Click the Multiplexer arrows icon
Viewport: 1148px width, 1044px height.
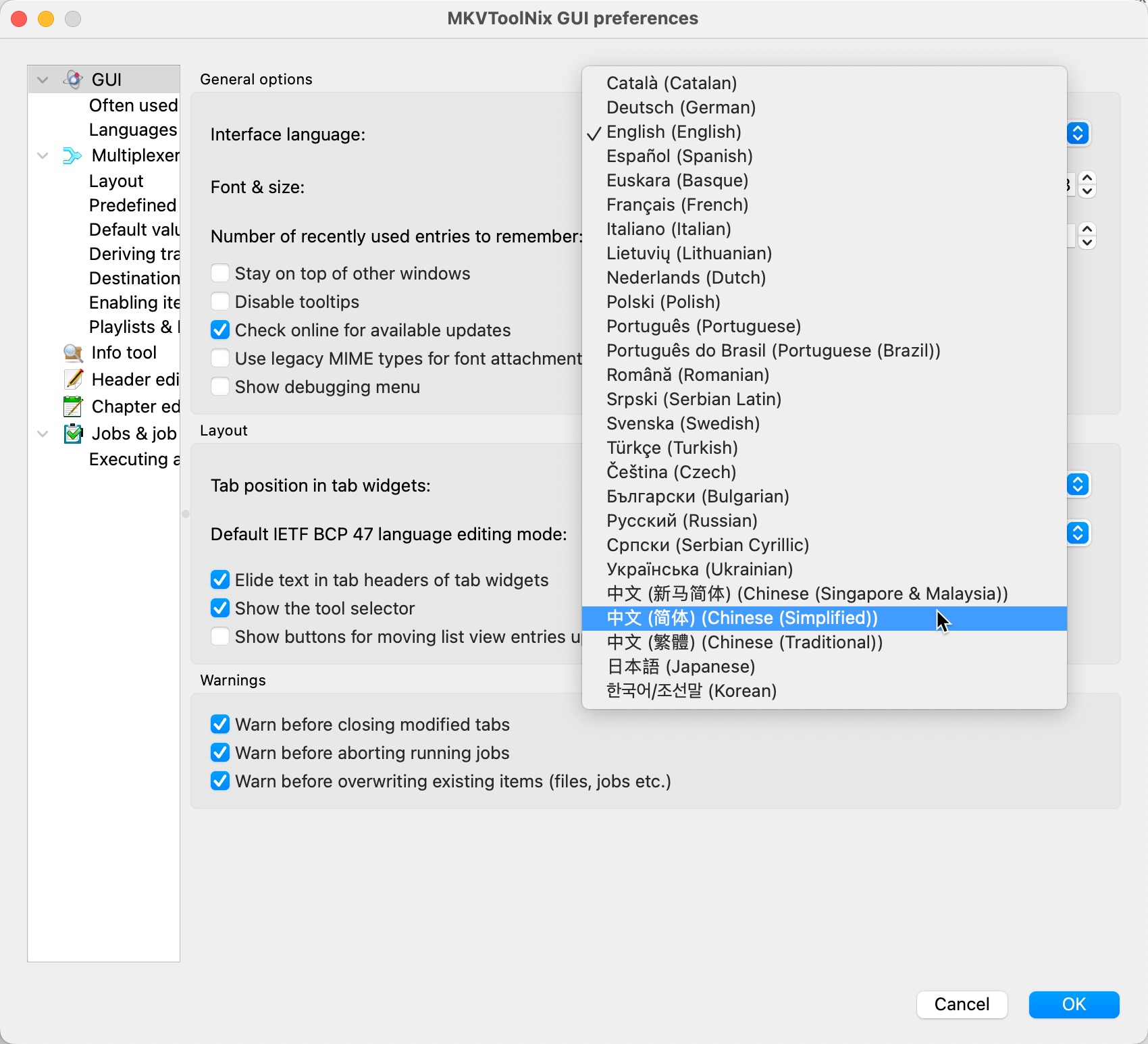tap(72, 156)
